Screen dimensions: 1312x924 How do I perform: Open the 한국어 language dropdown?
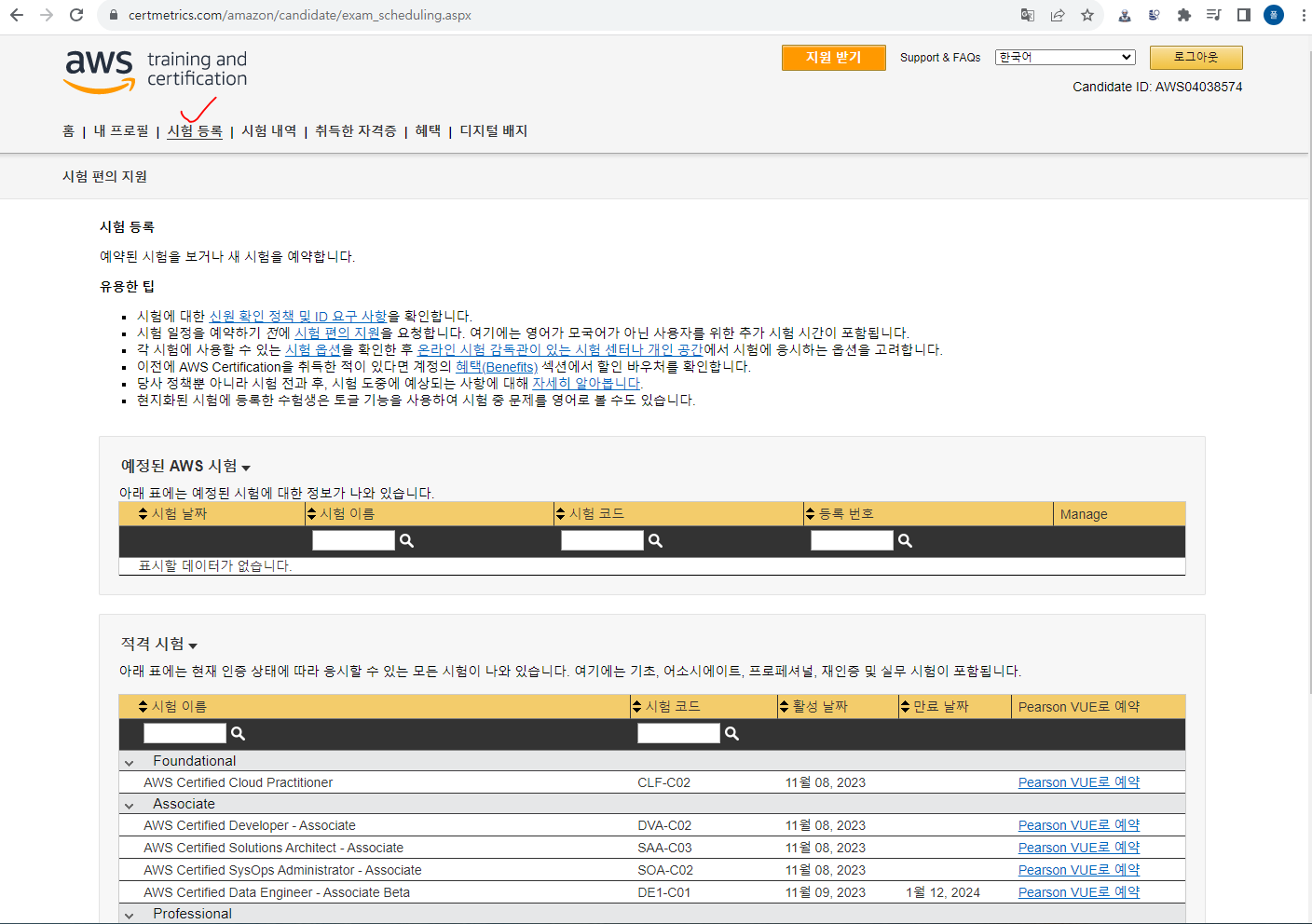pyautogui.click(x=1065, y=57)
